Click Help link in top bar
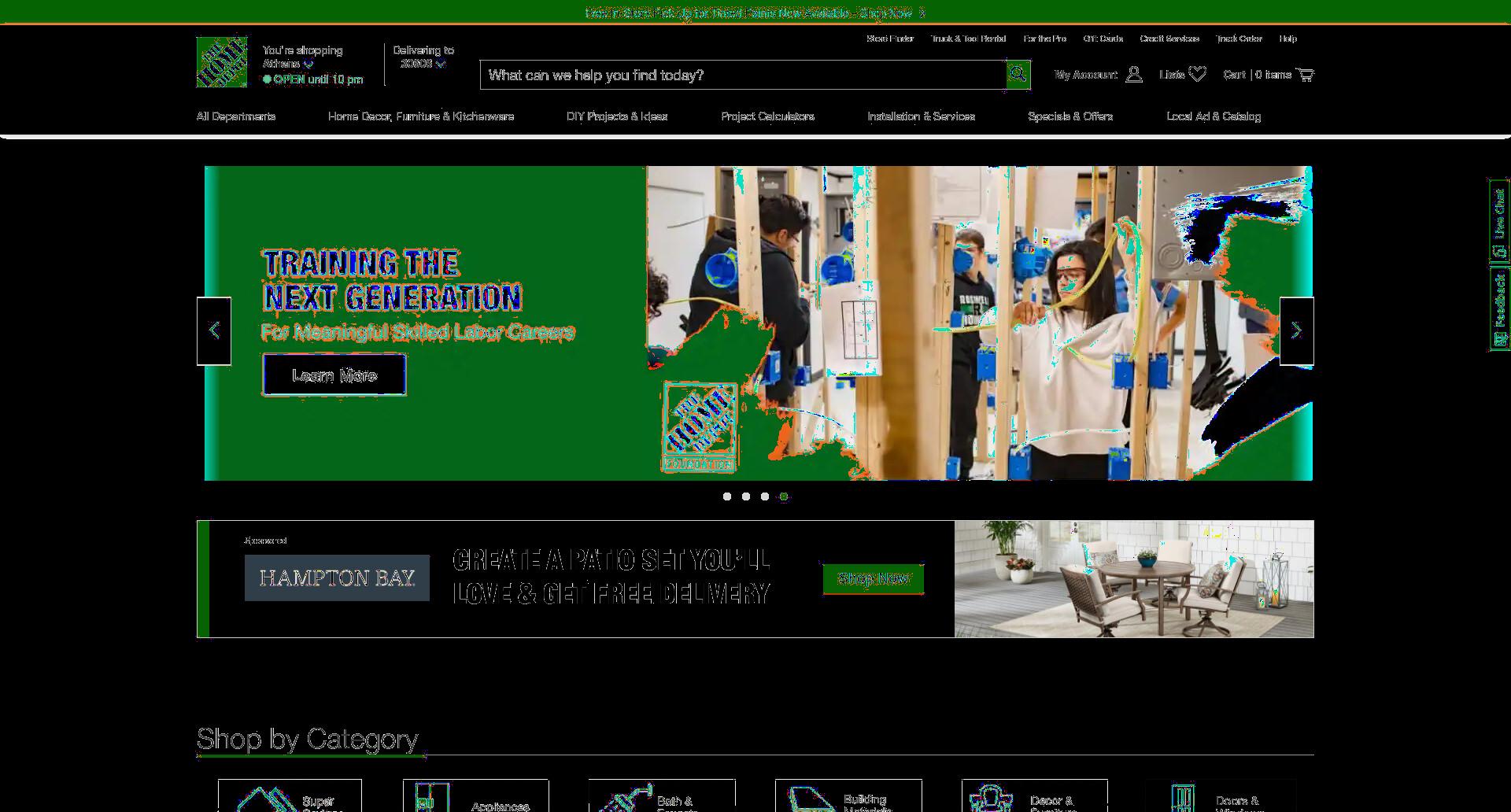The height and width of the screenshot is (812, 1511). click(1288, 39)
